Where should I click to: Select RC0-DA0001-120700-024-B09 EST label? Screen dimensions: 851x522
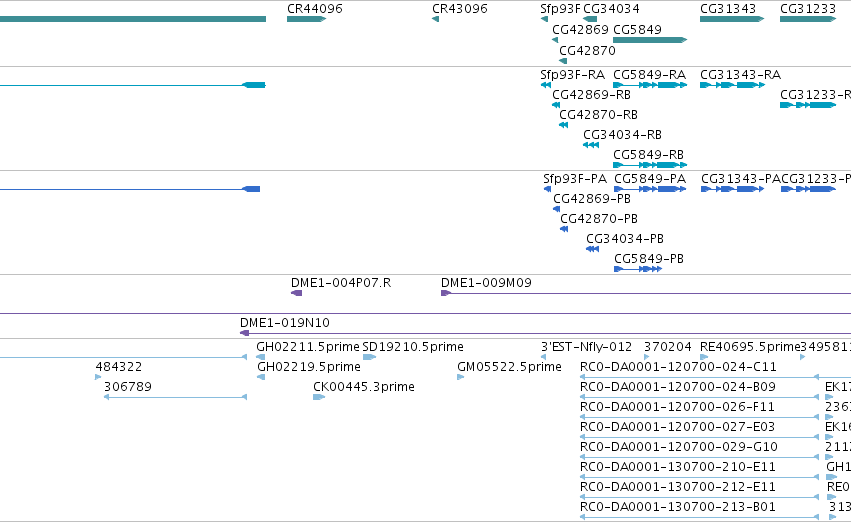pyautogui.click(x=677, y=387)
